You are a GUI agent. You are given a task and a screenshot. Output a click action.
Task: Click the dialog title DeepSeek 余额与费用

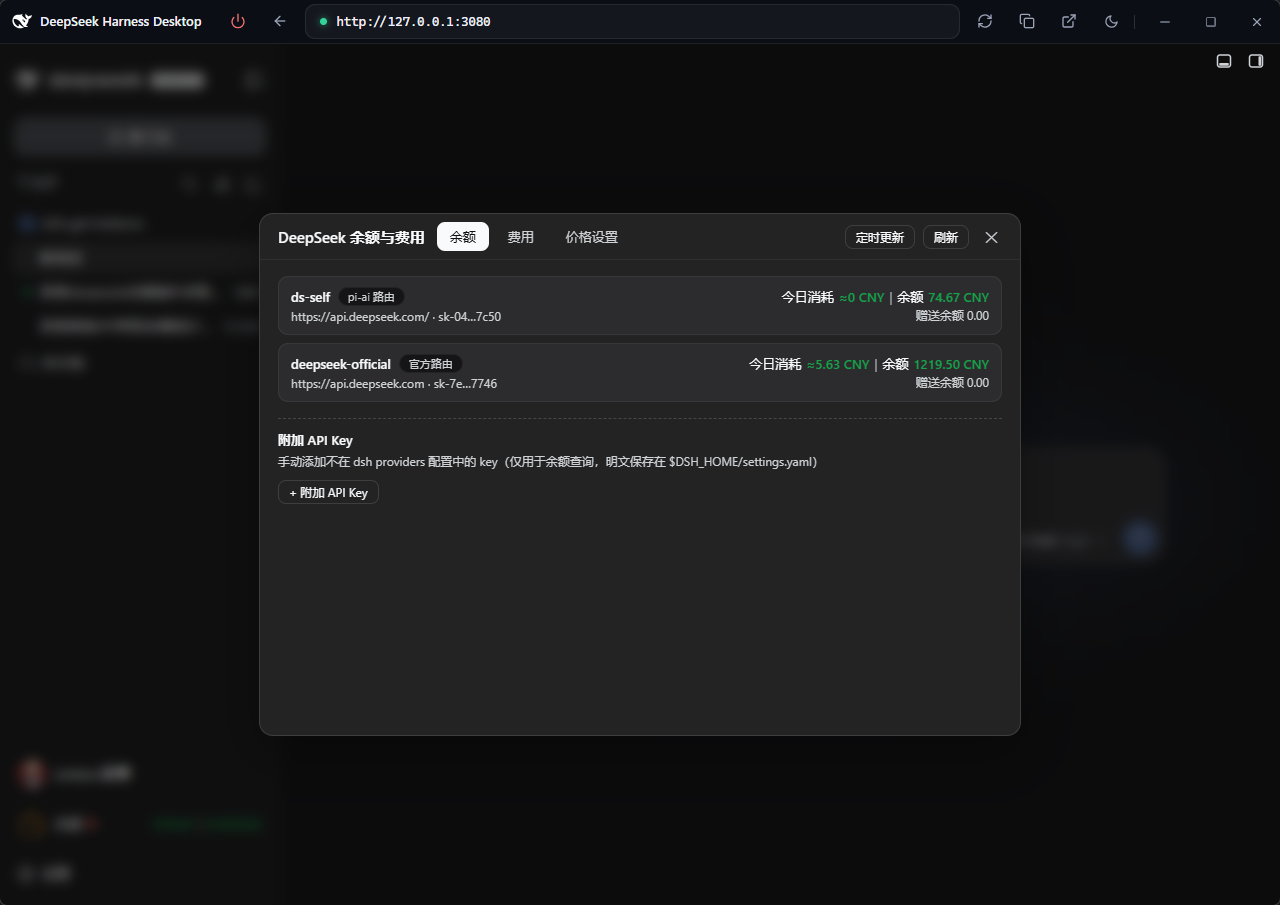(x=351, y=237)
